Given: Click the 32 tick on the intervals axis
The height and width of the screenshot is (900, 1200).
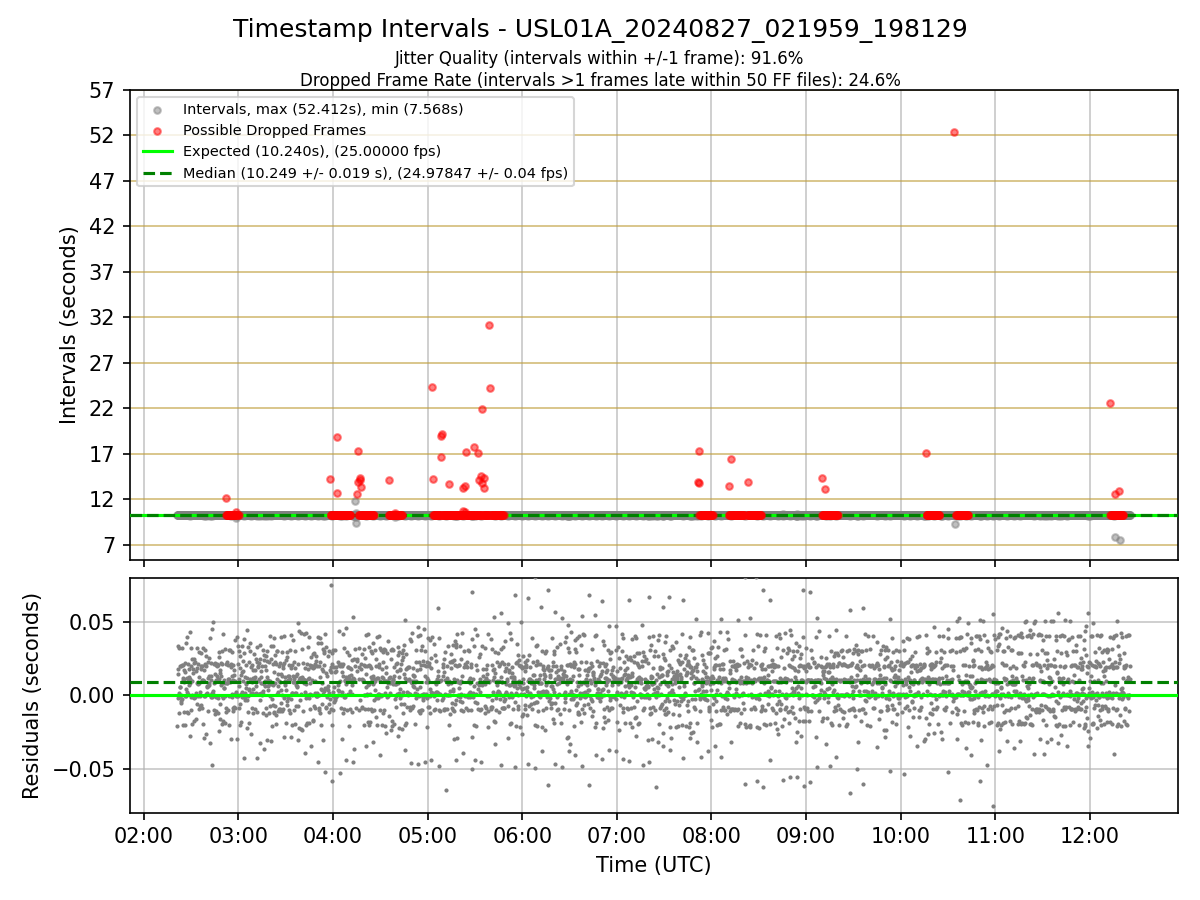Looking at the screenshot, I should tap(102, 317).
